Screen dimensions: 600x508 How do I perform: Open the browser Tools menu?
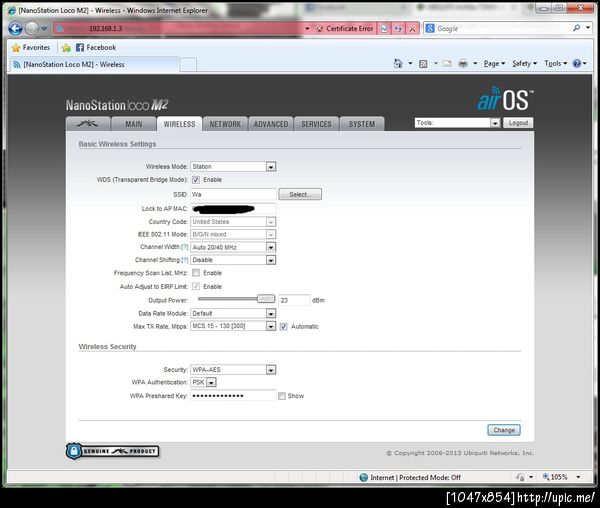tap(556, 64)
